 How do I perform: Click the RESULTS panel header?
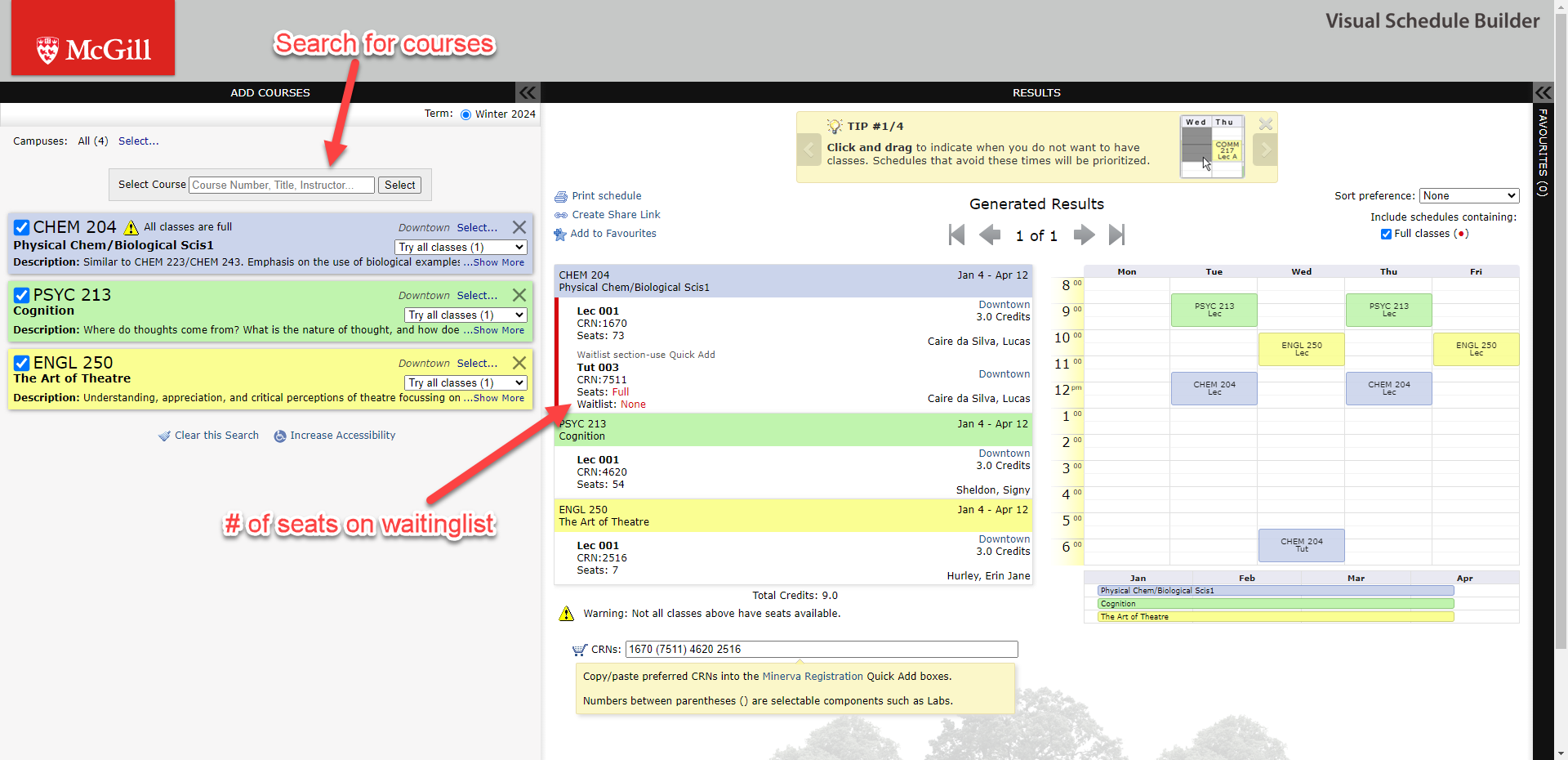(x=1036, y=92)
